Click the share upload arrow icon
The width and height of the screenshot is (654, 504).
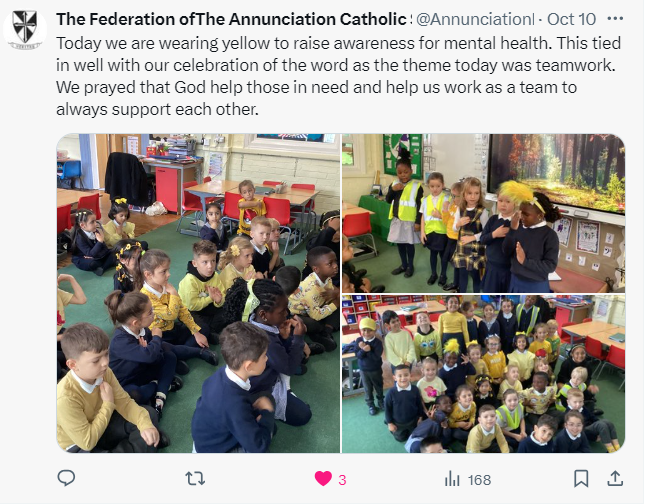pyautogui.click(x=615, y=478)
